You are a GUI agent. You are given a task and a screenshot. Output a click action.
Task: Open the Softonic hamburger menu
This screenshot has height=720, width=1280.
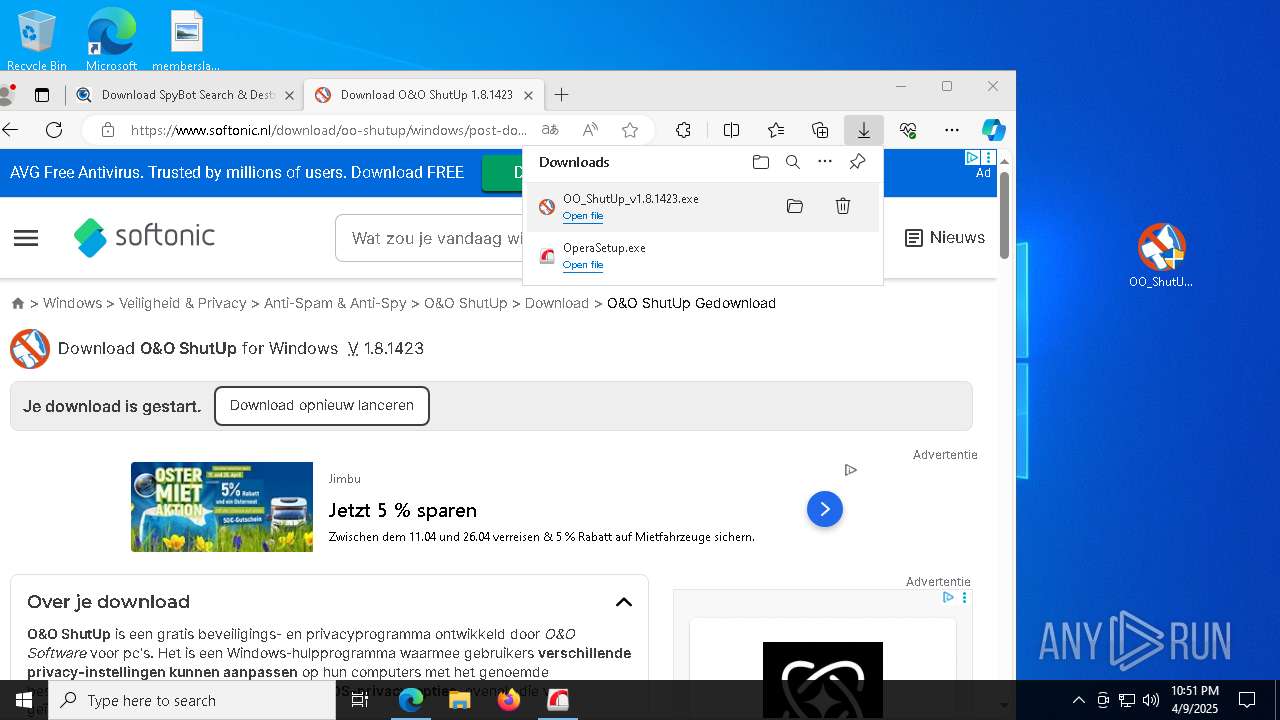(26, 238)
